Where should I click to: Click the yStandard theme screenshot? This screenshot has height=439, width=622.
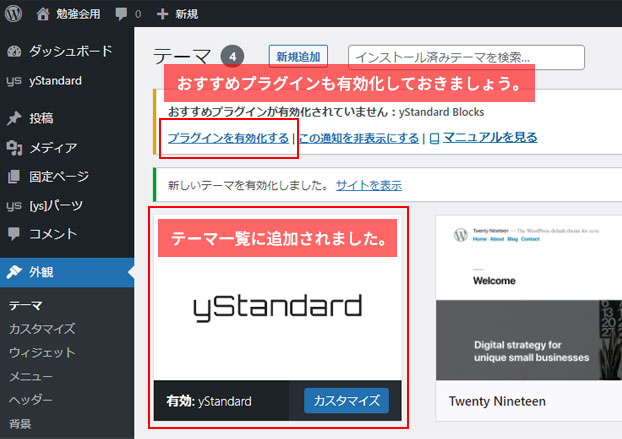[278, 298]
